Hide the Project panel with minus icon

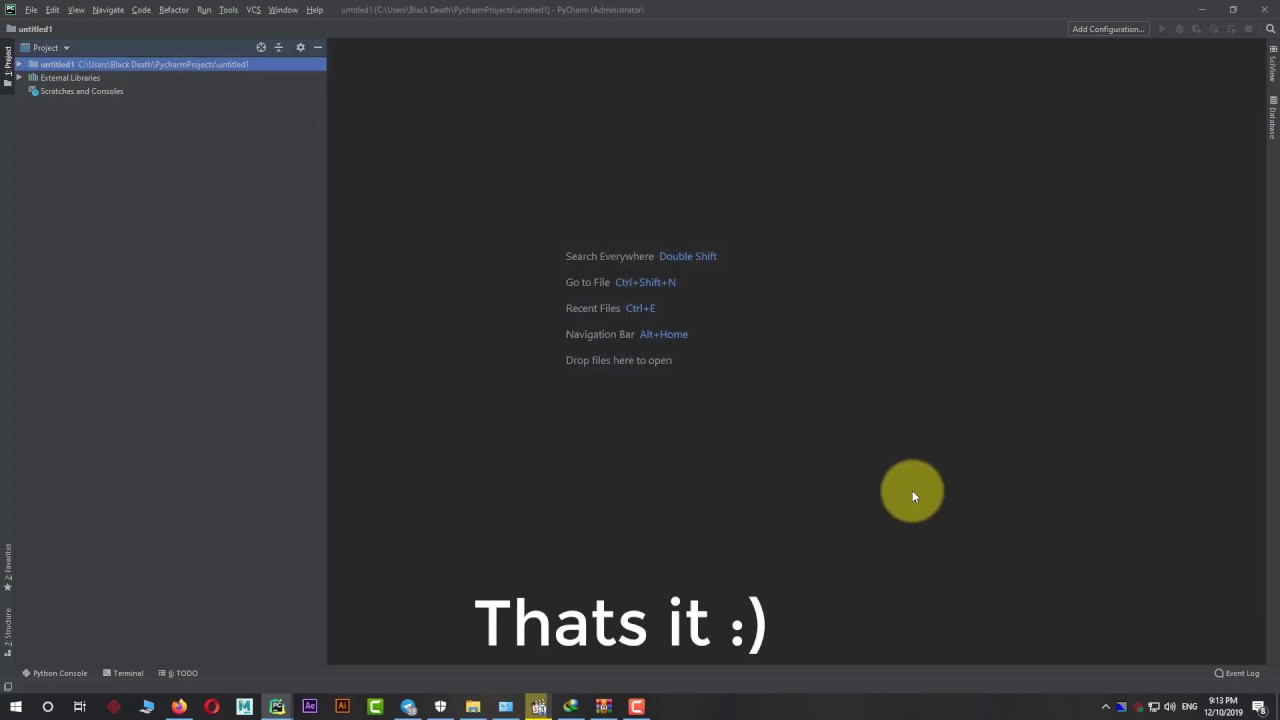coord(318,47)
